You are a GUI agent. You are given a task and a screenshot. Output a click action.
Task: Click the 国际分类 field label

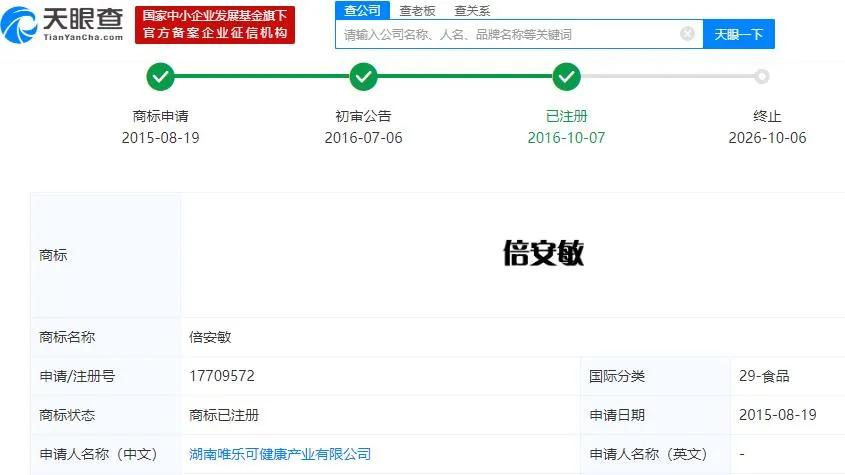(617, 376)
